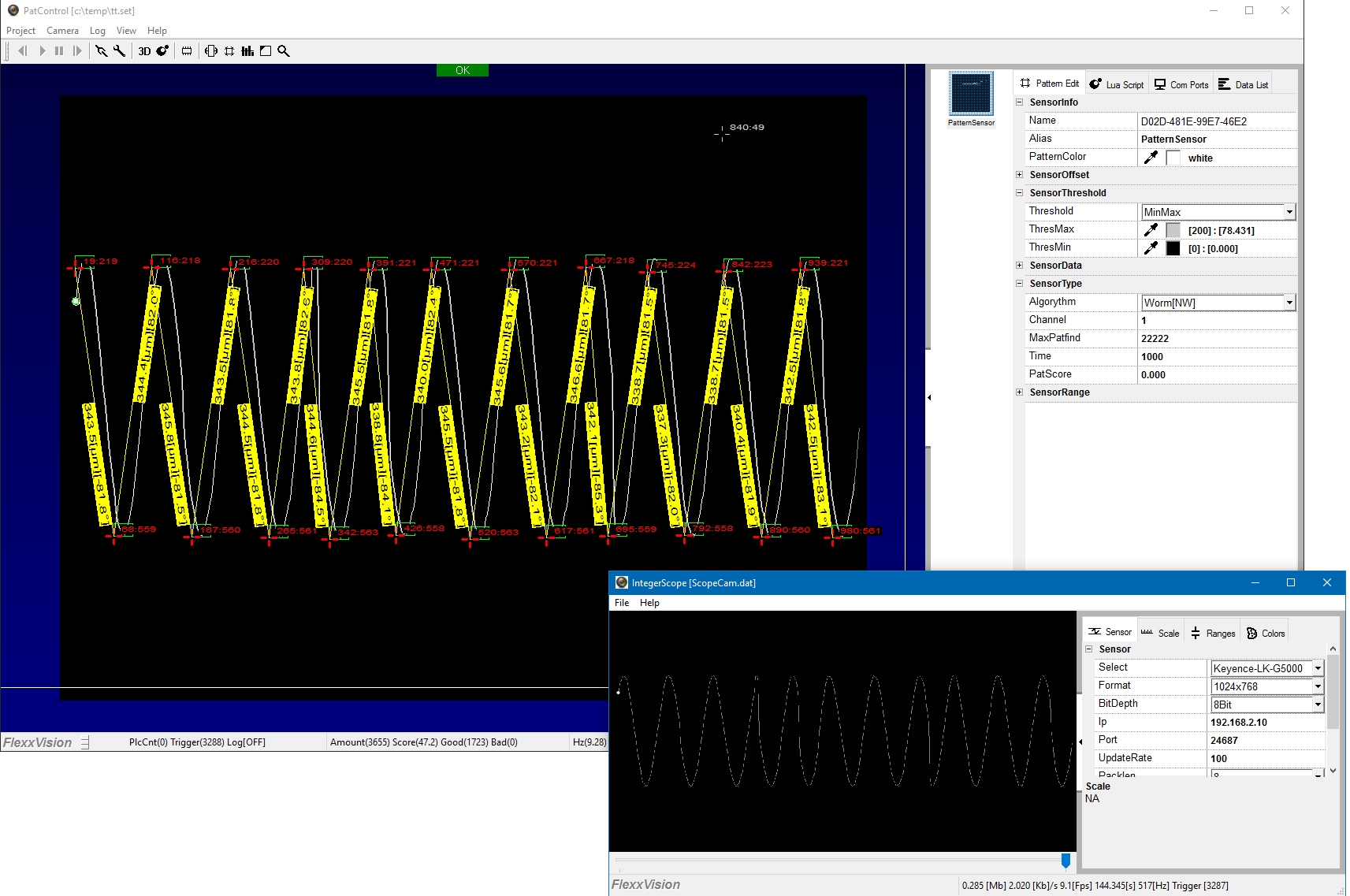Image resolution: width=1350 pixels, height=896 pixels.
Task: Click the Port value 24687
Action: pos(1224,741)
